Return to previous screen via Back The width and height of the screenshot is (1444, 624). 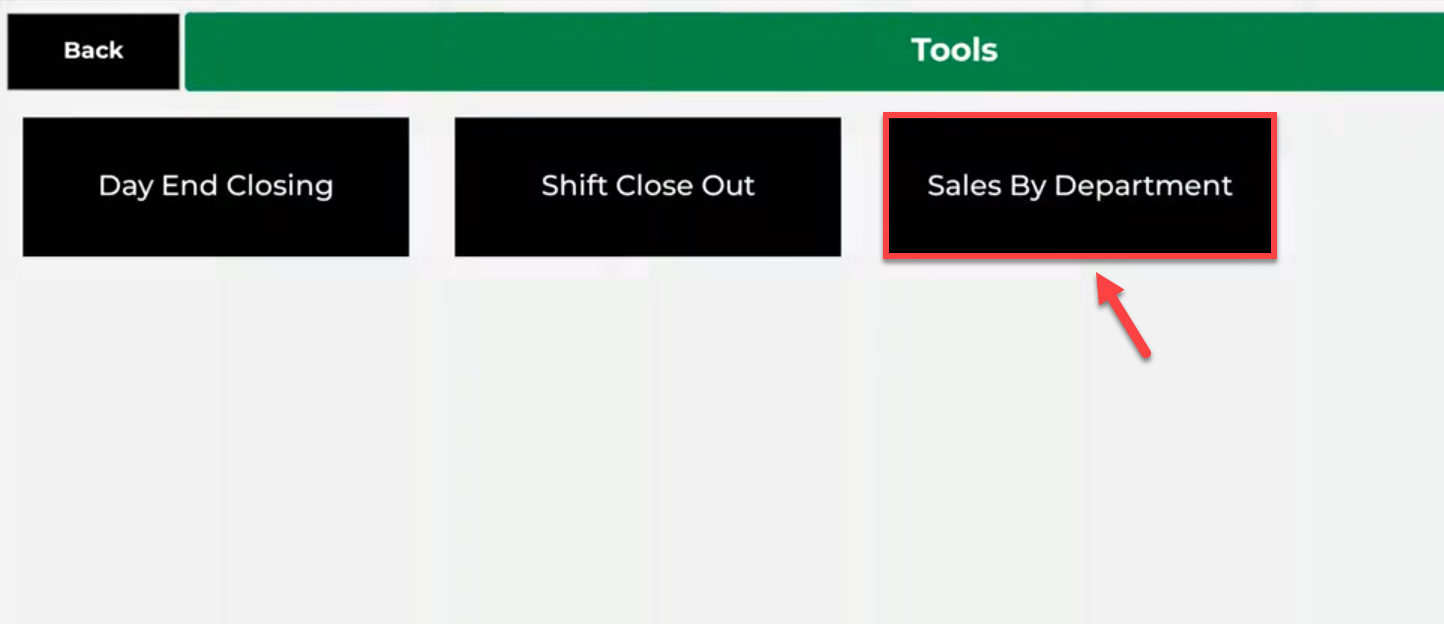tap(93, 51)
